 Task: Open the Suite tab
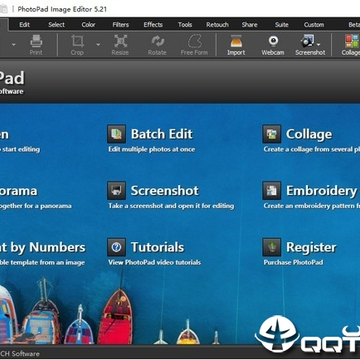[x=282, y=25]
